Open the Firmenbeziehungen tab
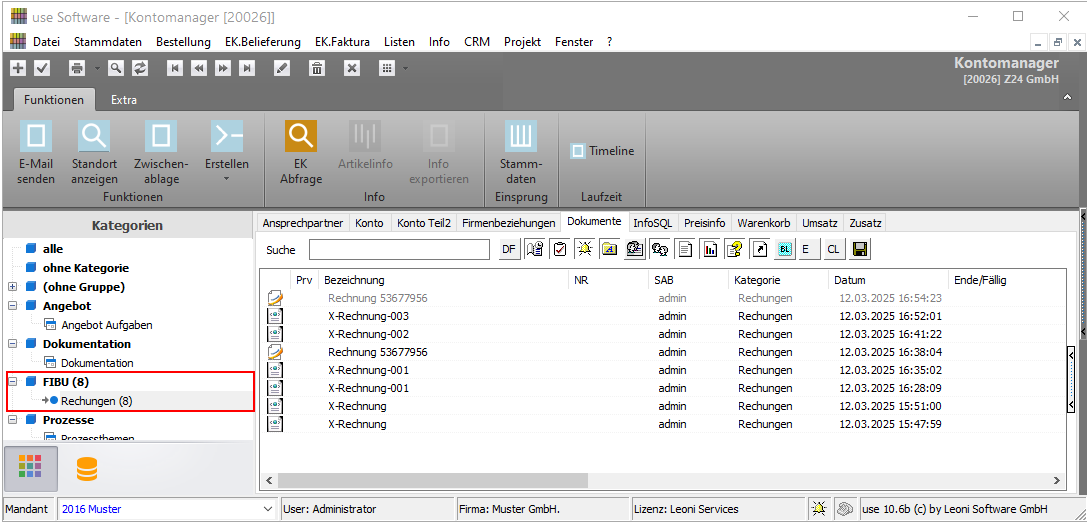1087x522 pixels. coord(509,223)
